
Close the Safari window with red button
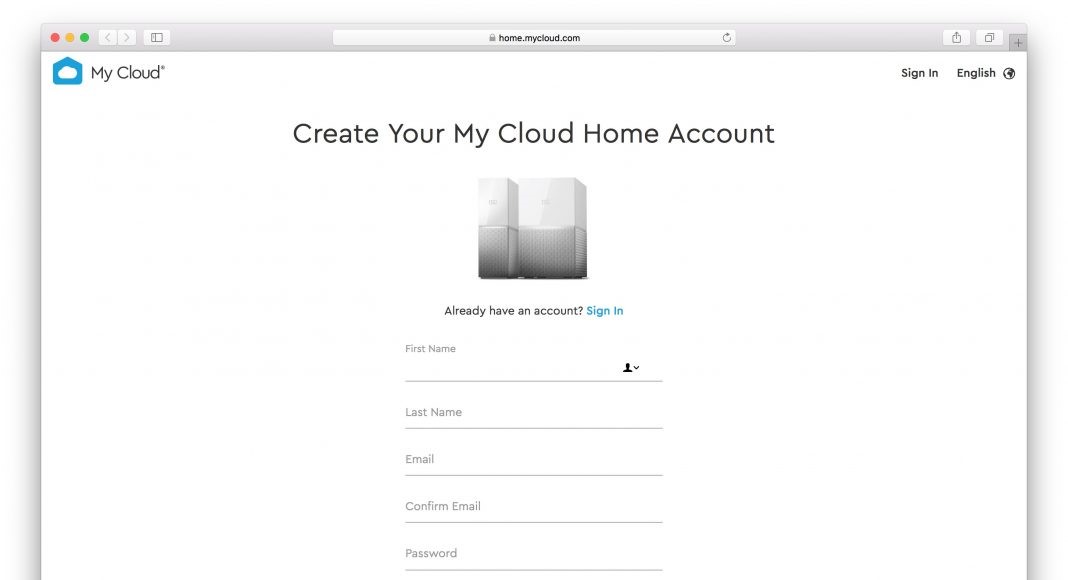coord(55,37)
